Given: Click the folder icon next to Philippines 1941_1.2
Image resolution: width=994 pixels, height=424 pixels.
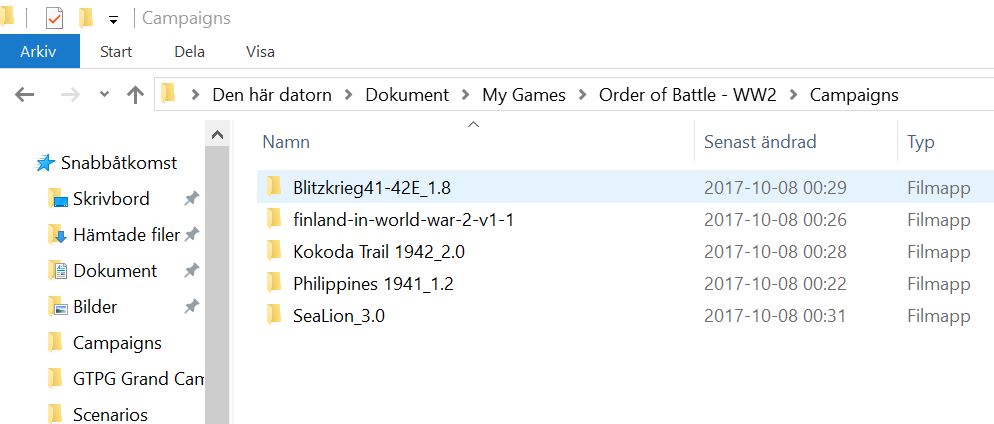Looking at the screenshot, I should pyautogui.click(x=274, y=282).
